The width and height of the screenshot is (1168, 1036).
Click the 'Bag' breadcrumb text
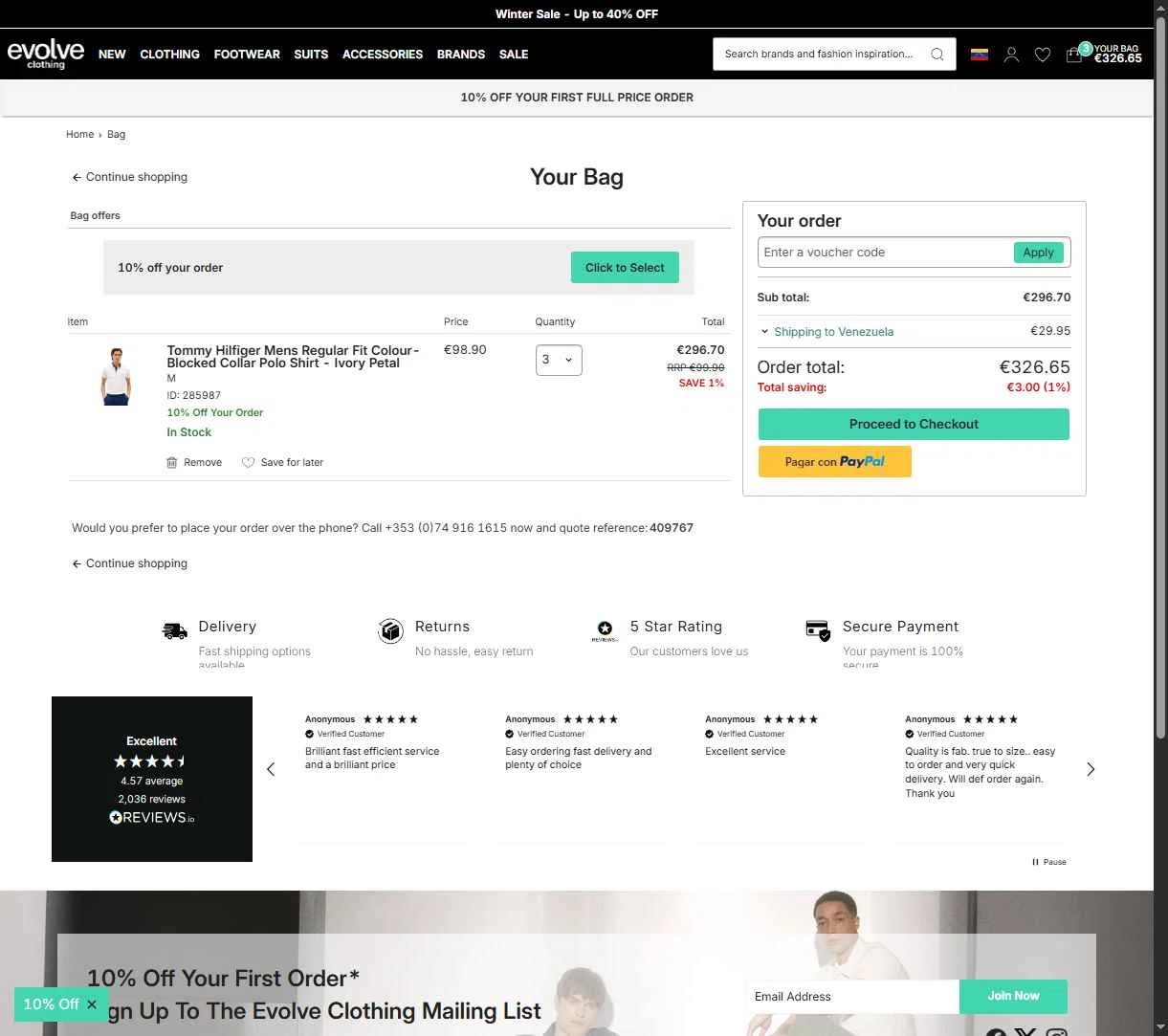click(x=116, y=135)
